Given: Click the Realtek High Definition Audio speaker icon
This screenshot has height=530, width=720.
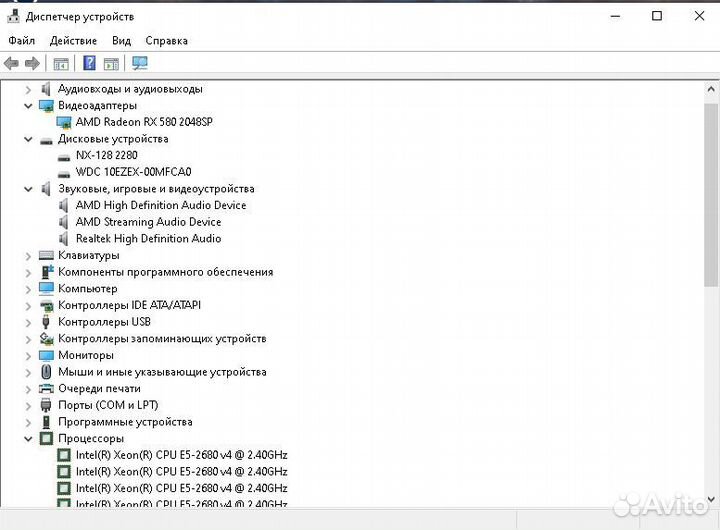Looking at the screenshot, I should (65, 239).
